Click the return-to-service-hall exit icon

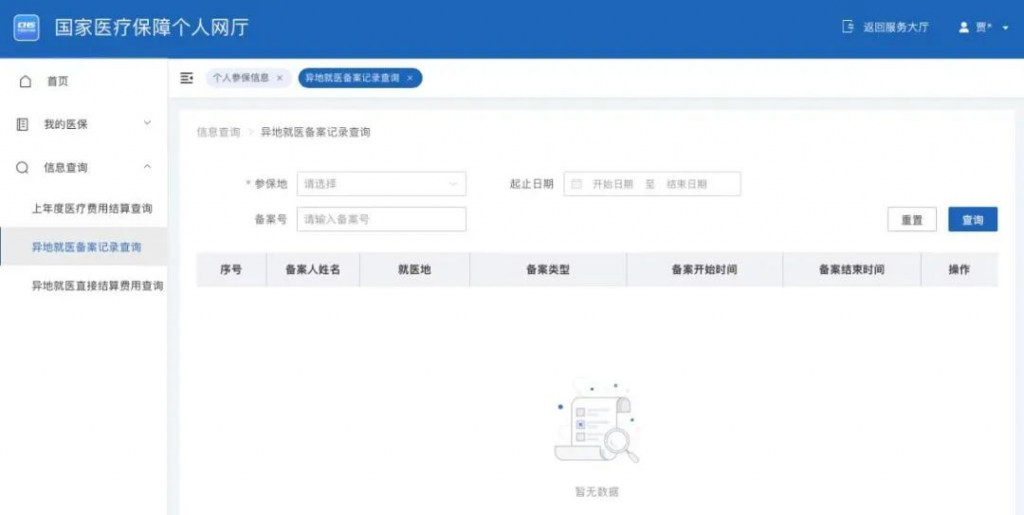(848, 27)
